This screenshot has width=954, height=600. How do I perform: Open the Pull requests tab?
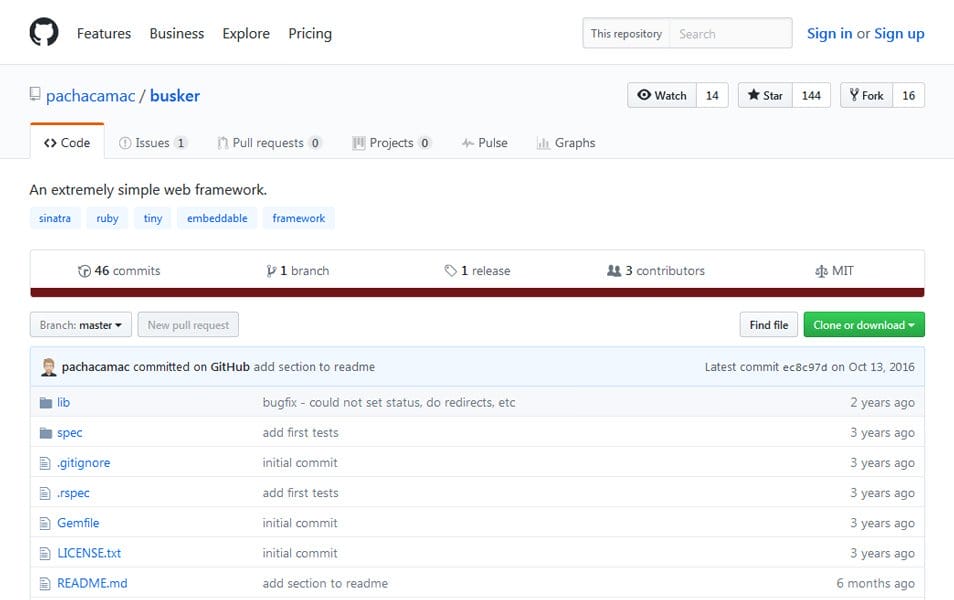[x=269, y=143]
